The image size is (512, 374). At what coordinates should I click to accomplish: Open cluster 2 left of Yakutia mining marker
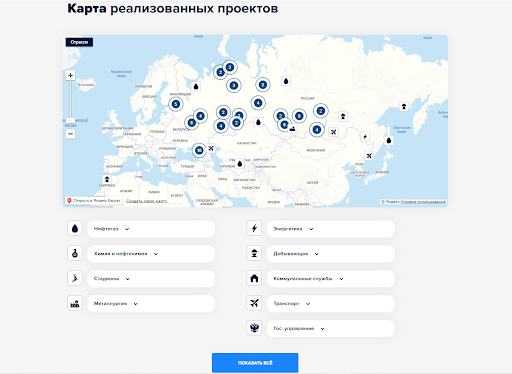coord(321,111)
